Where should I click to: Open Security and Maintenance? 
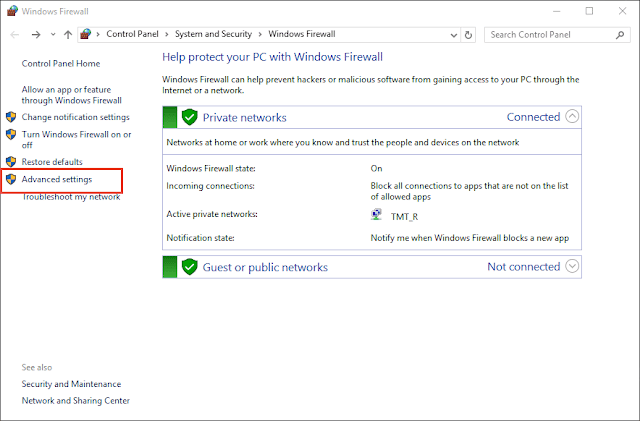point(71,384)
